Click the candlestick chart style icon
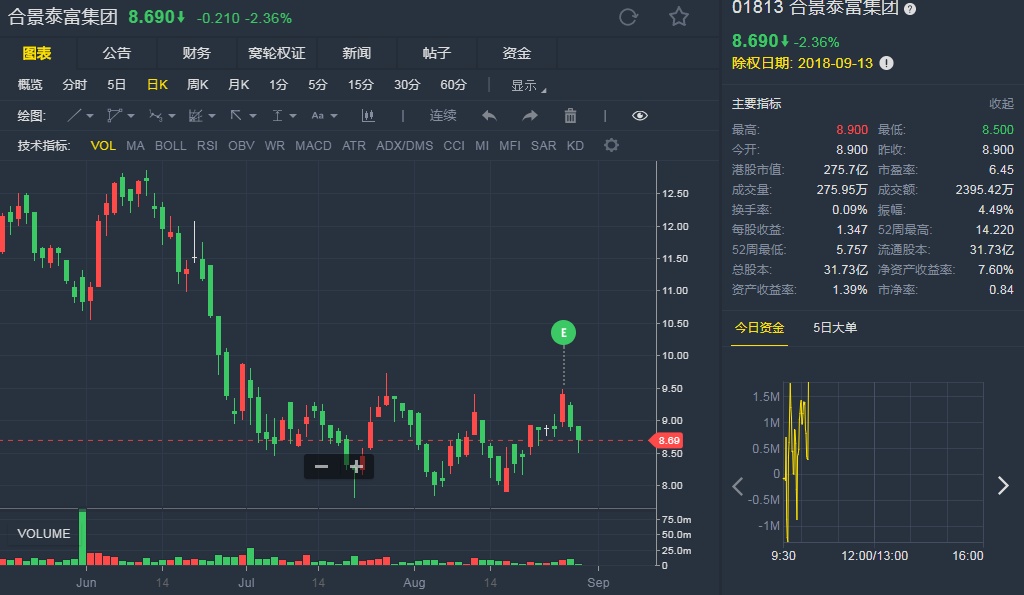 pyautogui.click(x=368, y=116)
